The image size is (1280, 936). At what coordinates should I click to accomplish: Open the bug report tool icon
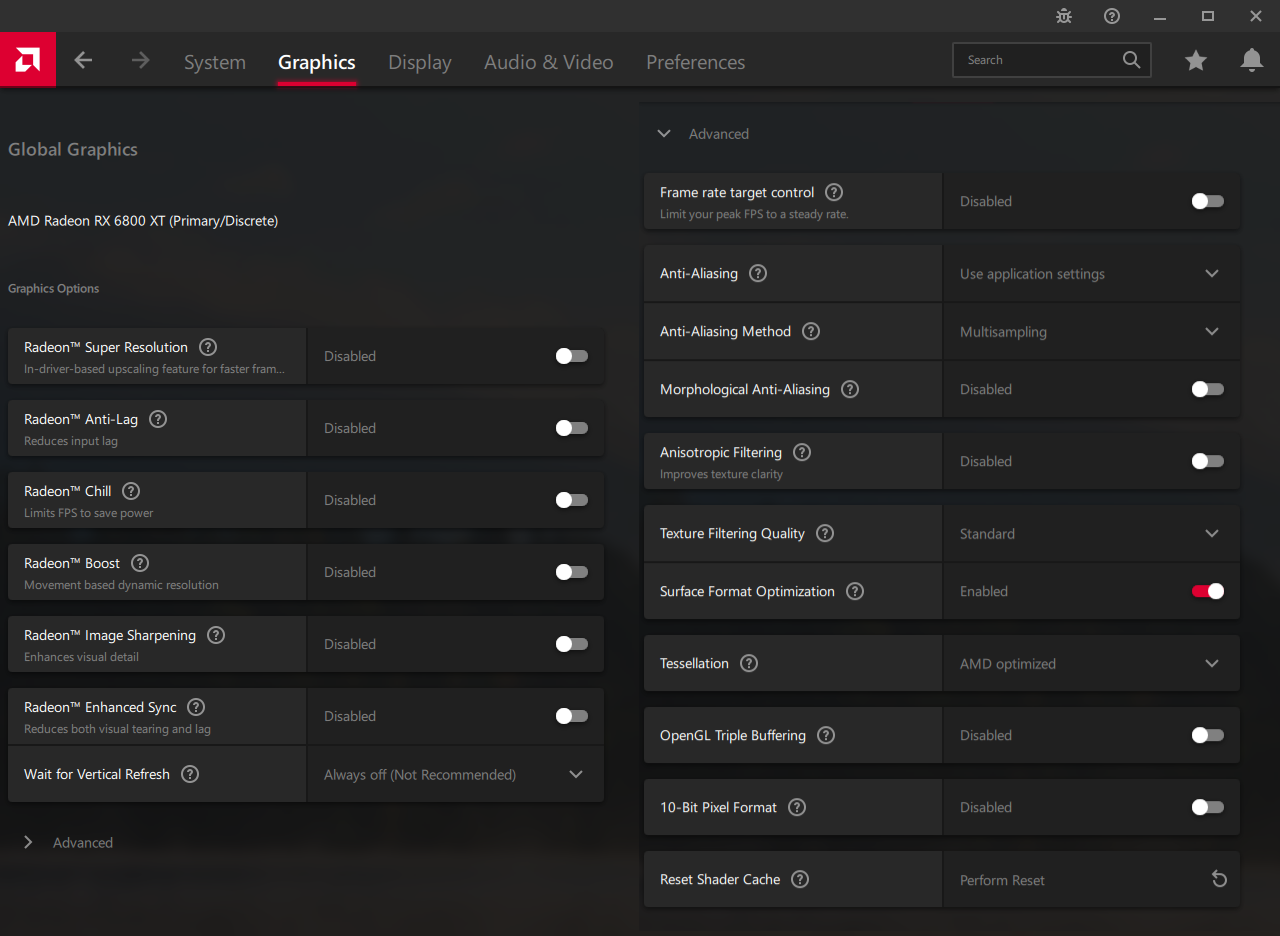click(1064, 16)
